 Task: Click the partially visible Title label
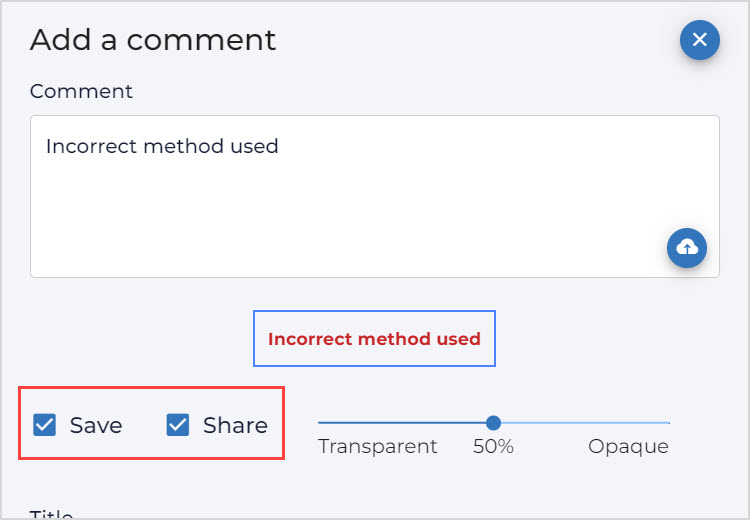[x=52, y=514]
